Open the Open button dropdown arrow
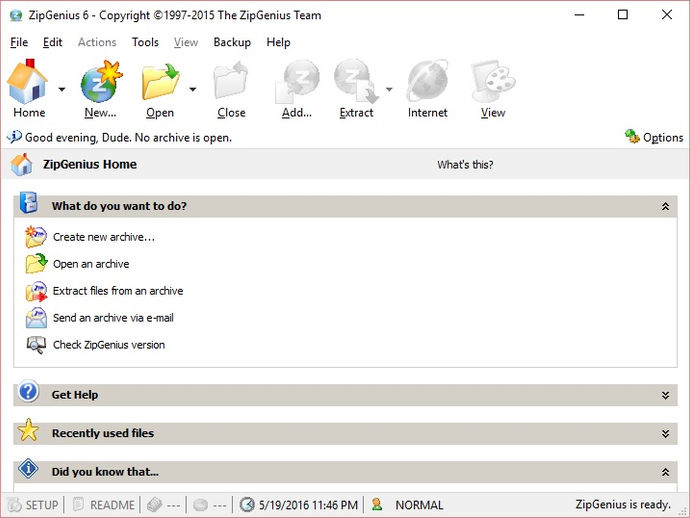690x518 pixels. [x=193, y=89]
